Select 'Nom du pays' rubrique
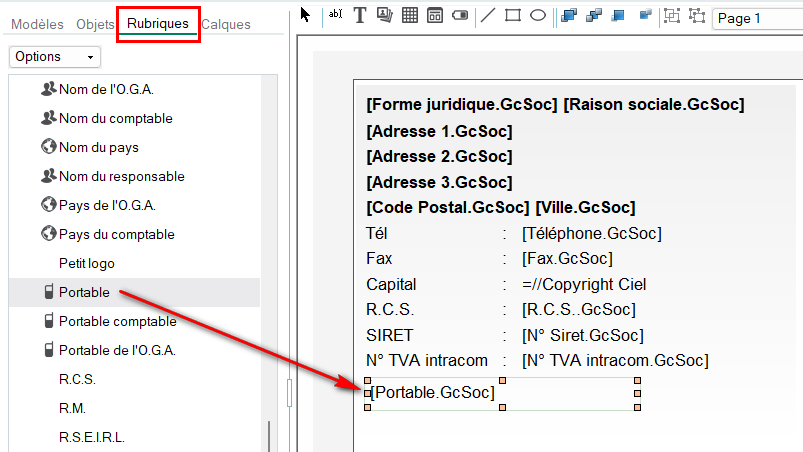803x452 pixels. point(99,147)
